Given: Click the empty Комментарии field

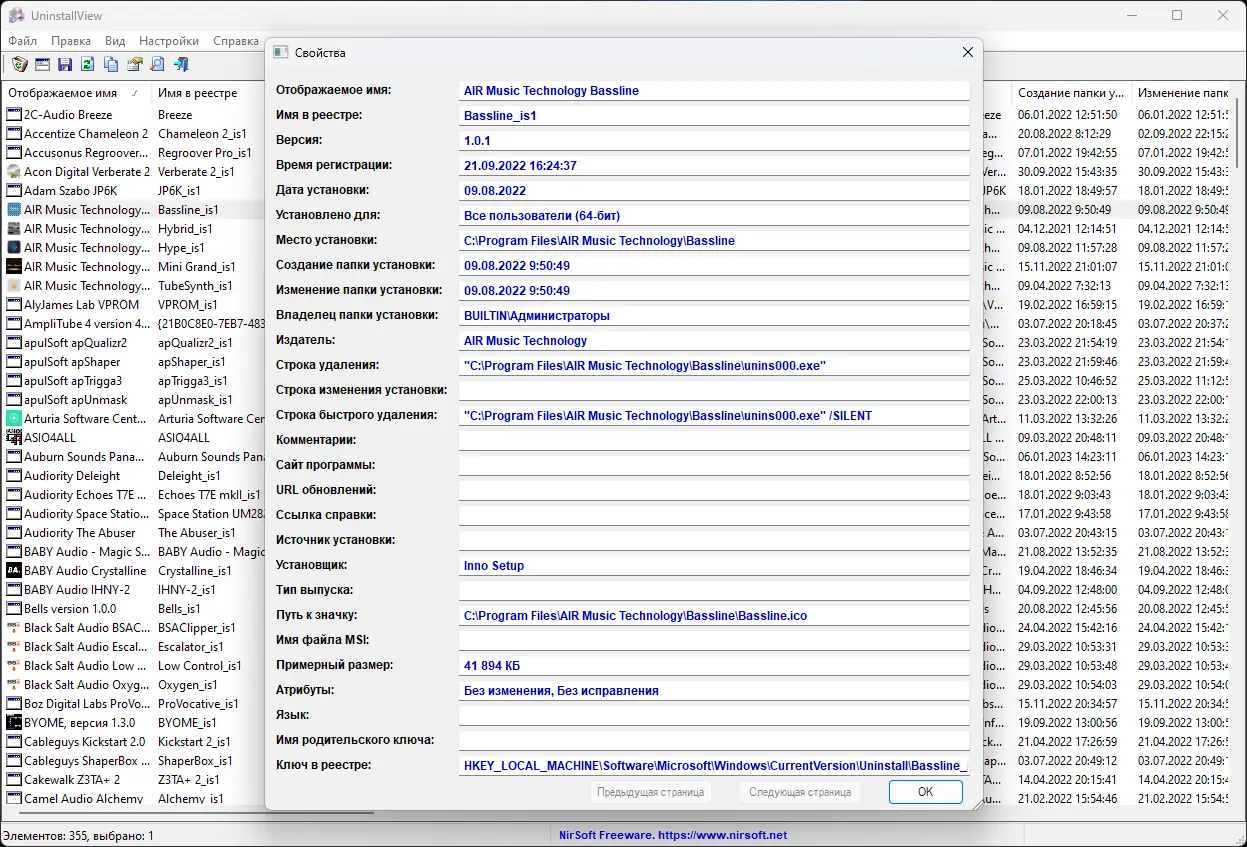Looking at the screenshot, I should coord(714,441).
